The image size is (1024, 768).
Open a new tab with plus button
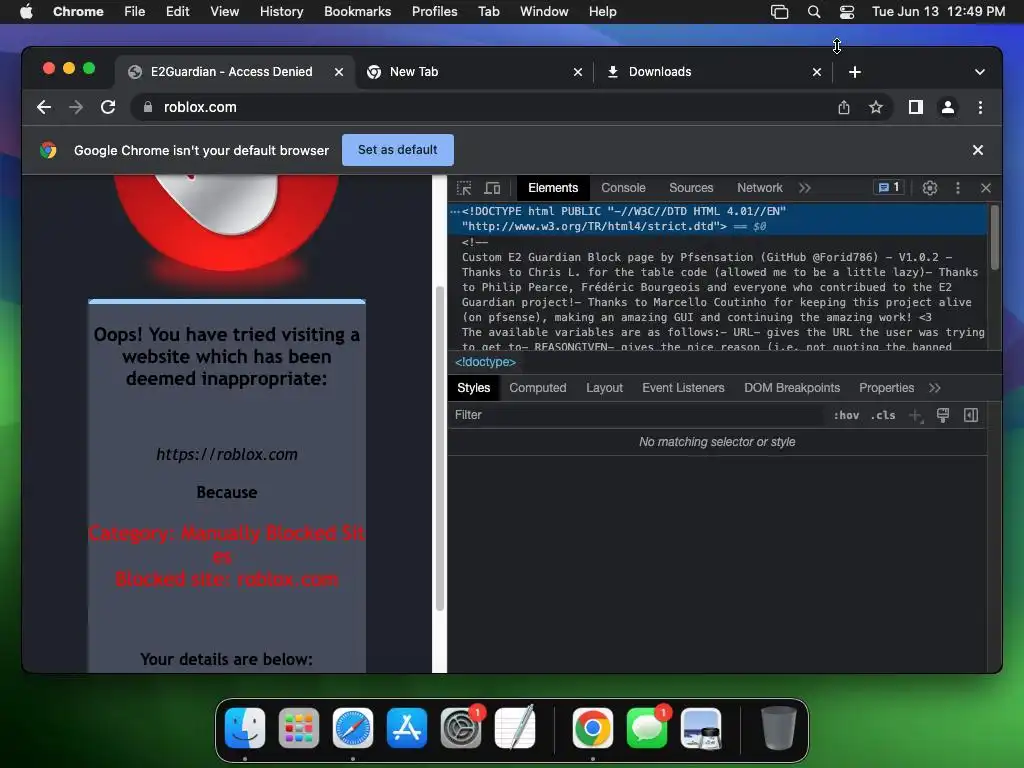pos(854,72)
